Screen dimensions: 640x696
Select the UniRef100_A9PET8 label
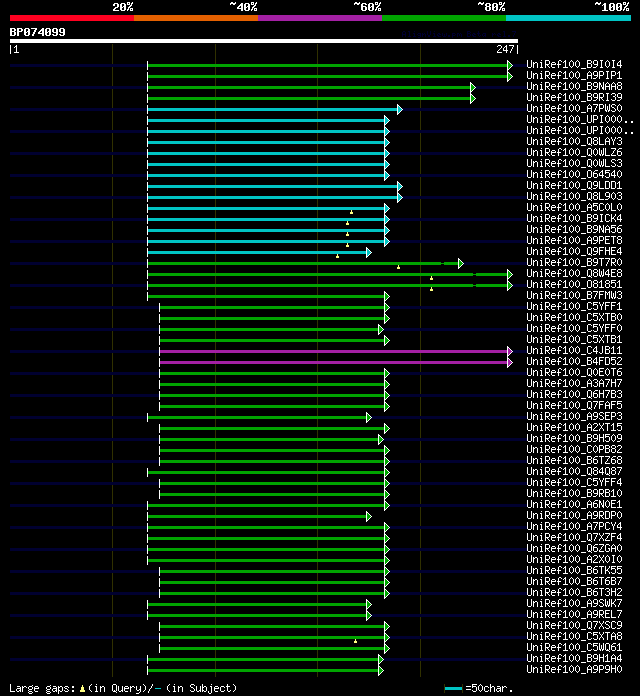point(574,240)
